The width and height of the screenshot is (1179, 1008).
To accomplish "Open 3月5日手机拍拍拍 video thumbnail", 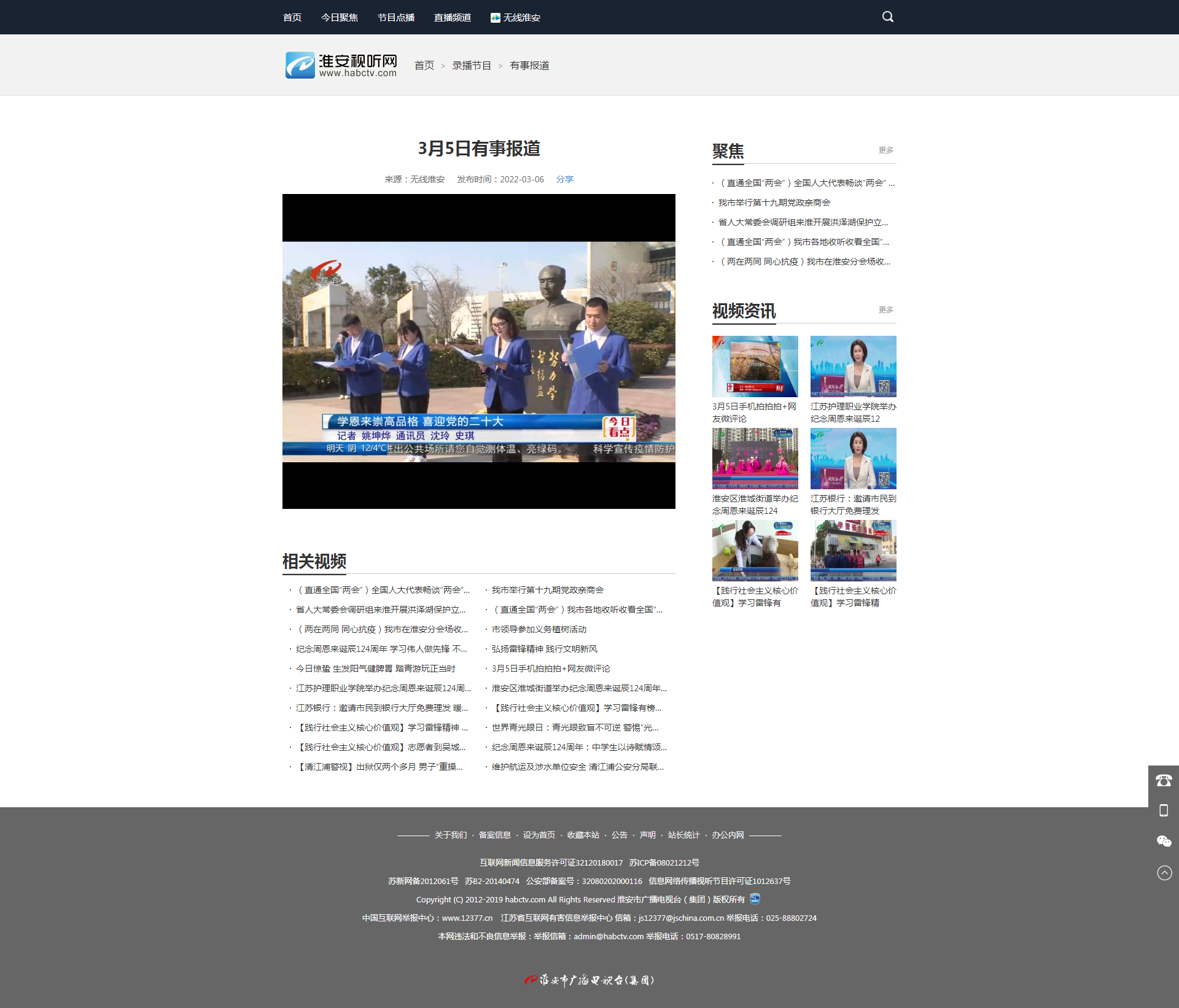I will pos(755,366).
